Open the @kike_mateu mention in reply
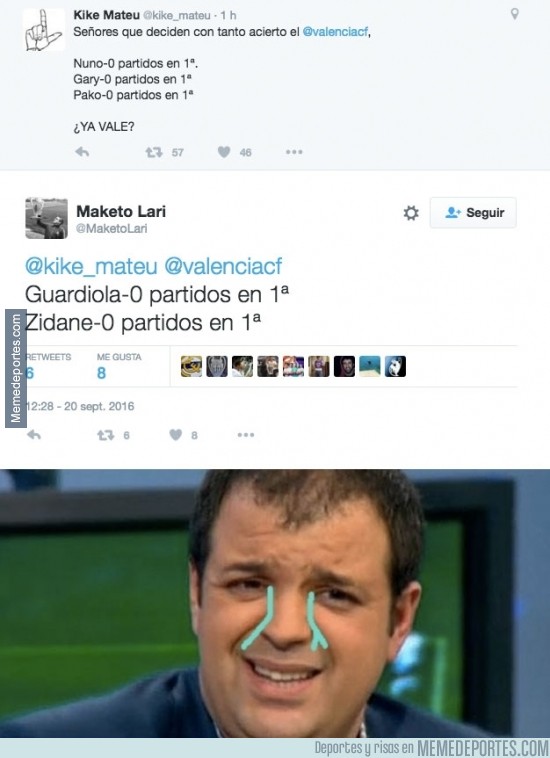The width and height of the screenshot is (550, 758). (x=91, y=266)
